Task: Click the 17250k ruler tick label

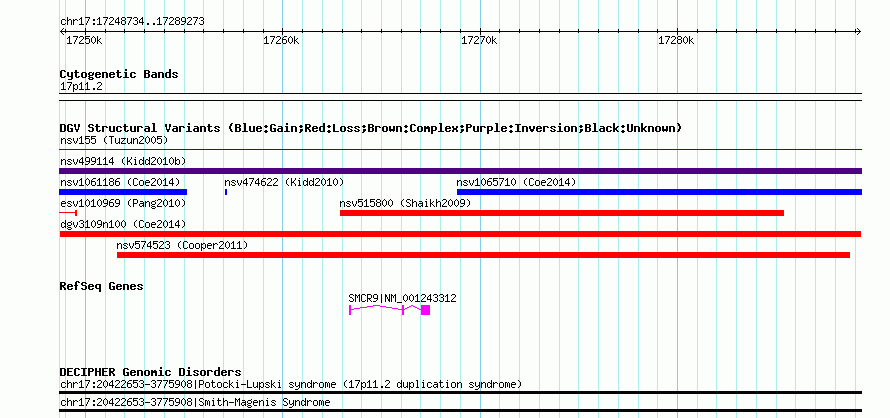Action: click(84, 41)
